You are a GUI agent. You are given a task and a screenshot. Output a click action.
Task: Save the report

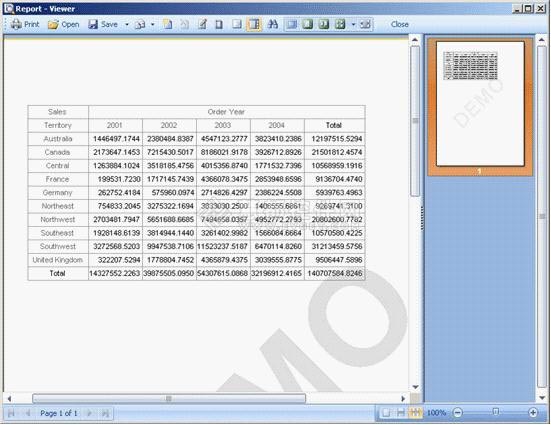[103, 24]
